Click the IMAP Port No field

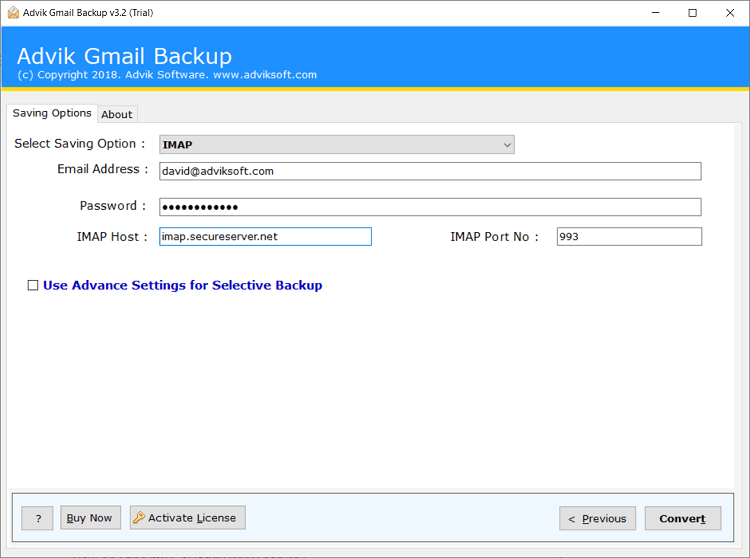[x=629, y=237]
